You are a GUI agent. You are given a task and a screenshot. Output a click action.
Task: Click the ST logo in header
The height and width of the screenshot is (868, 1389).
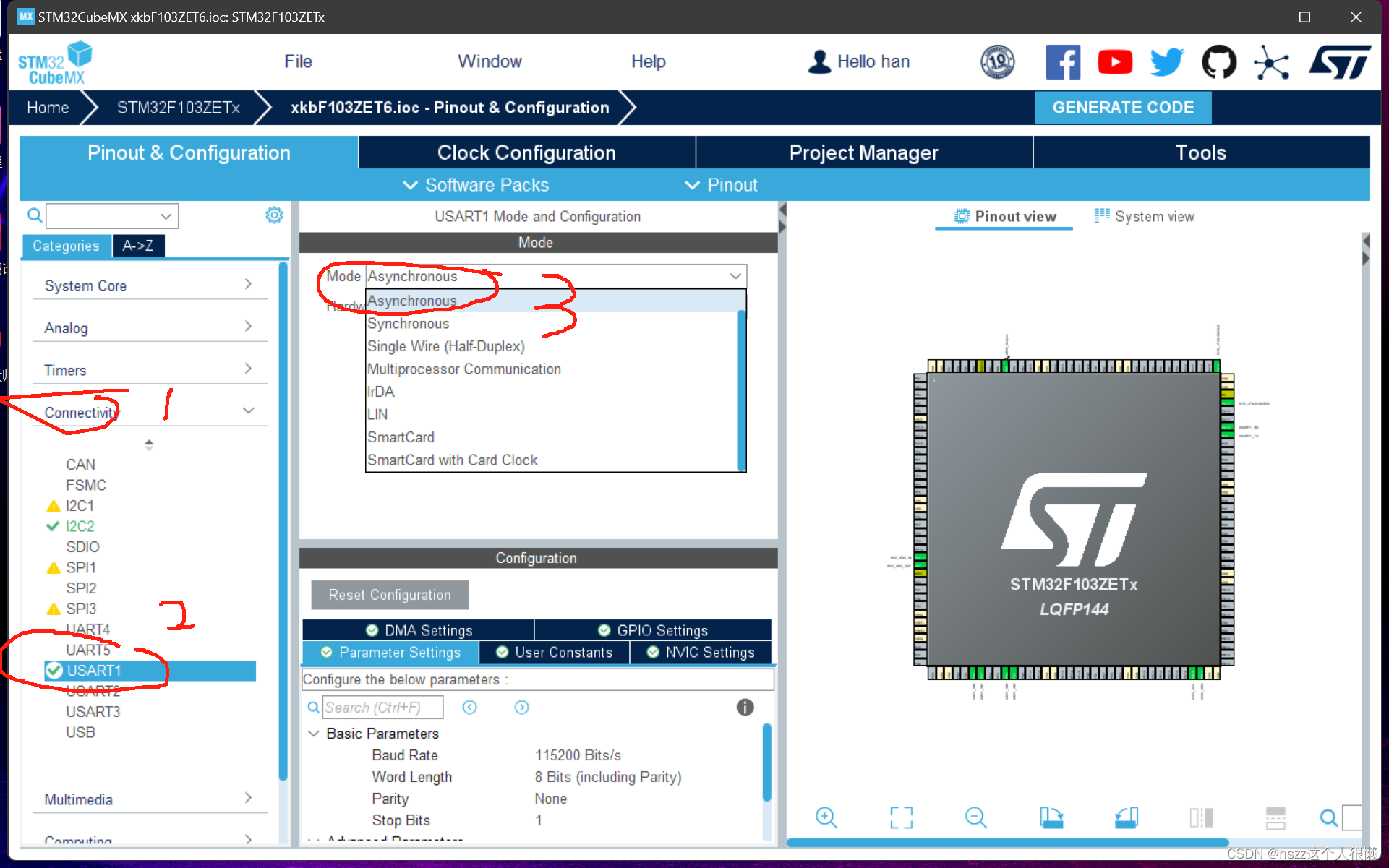[x=1339, y=62]
